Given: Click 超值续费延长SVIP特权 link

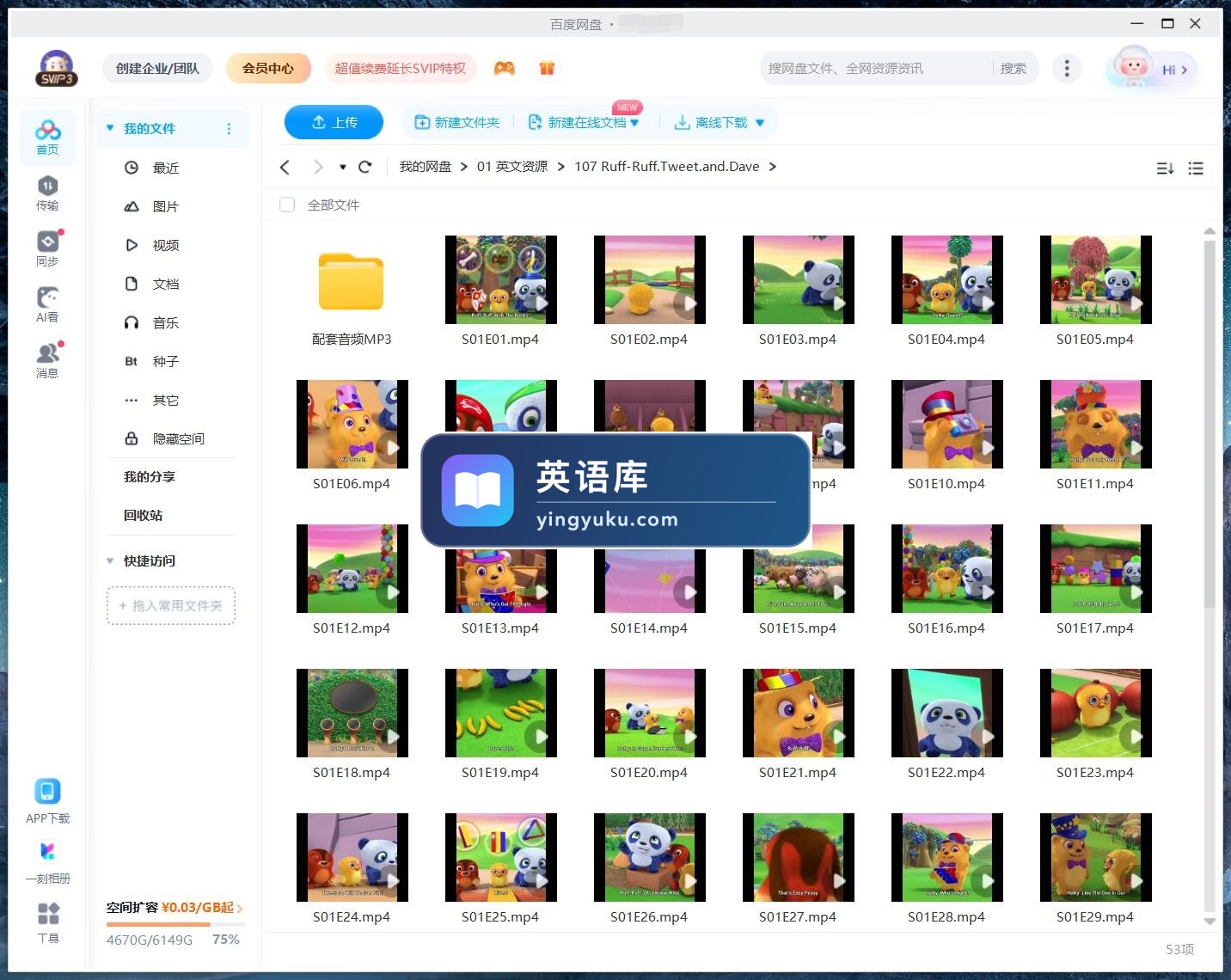Looking at the screenshot, I should coord(400,68).
